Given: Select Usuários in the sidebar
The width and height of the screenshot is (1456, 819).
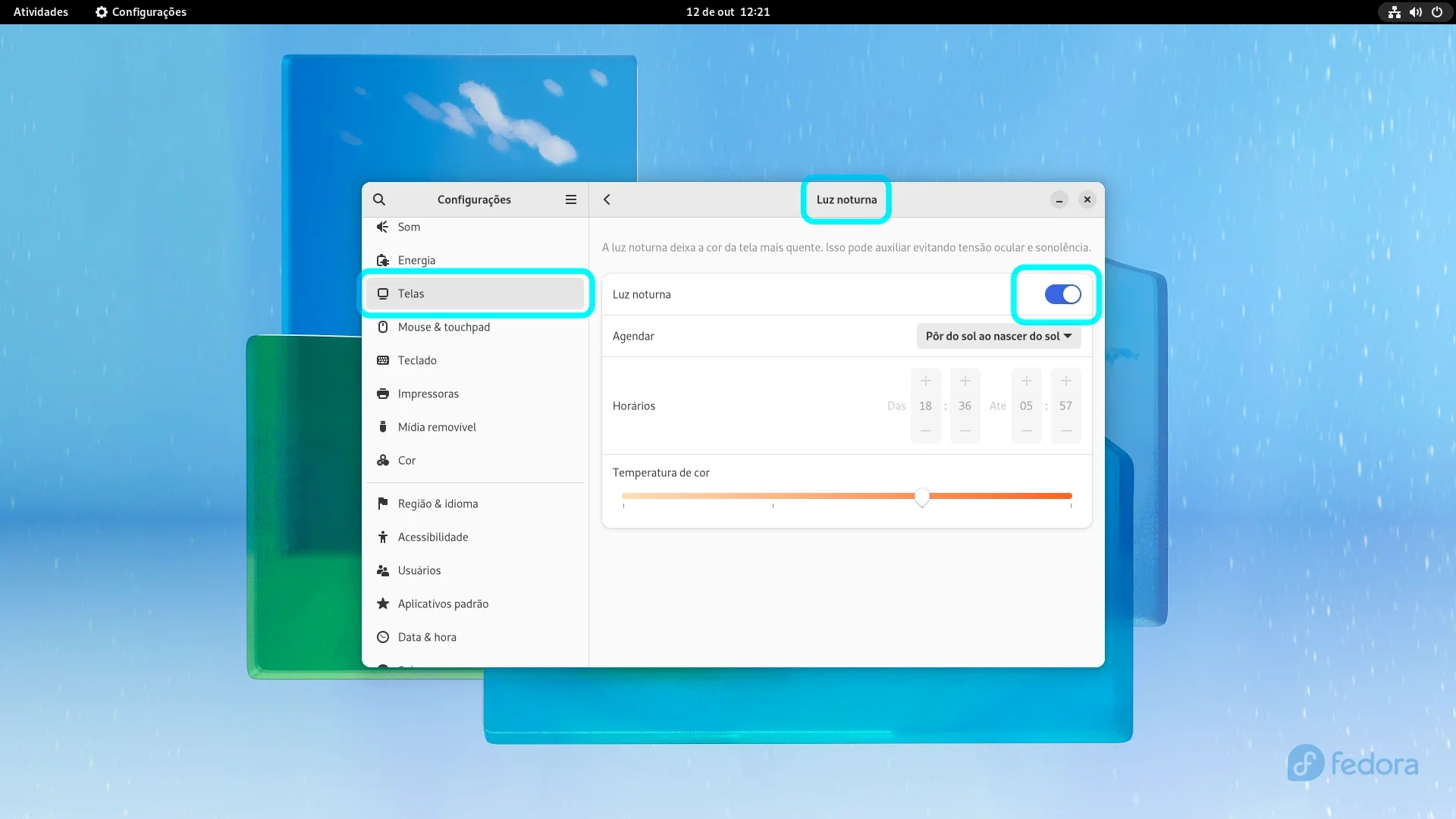Looking at the screenshot, I should pyautogui.click(x=475, y=570).
